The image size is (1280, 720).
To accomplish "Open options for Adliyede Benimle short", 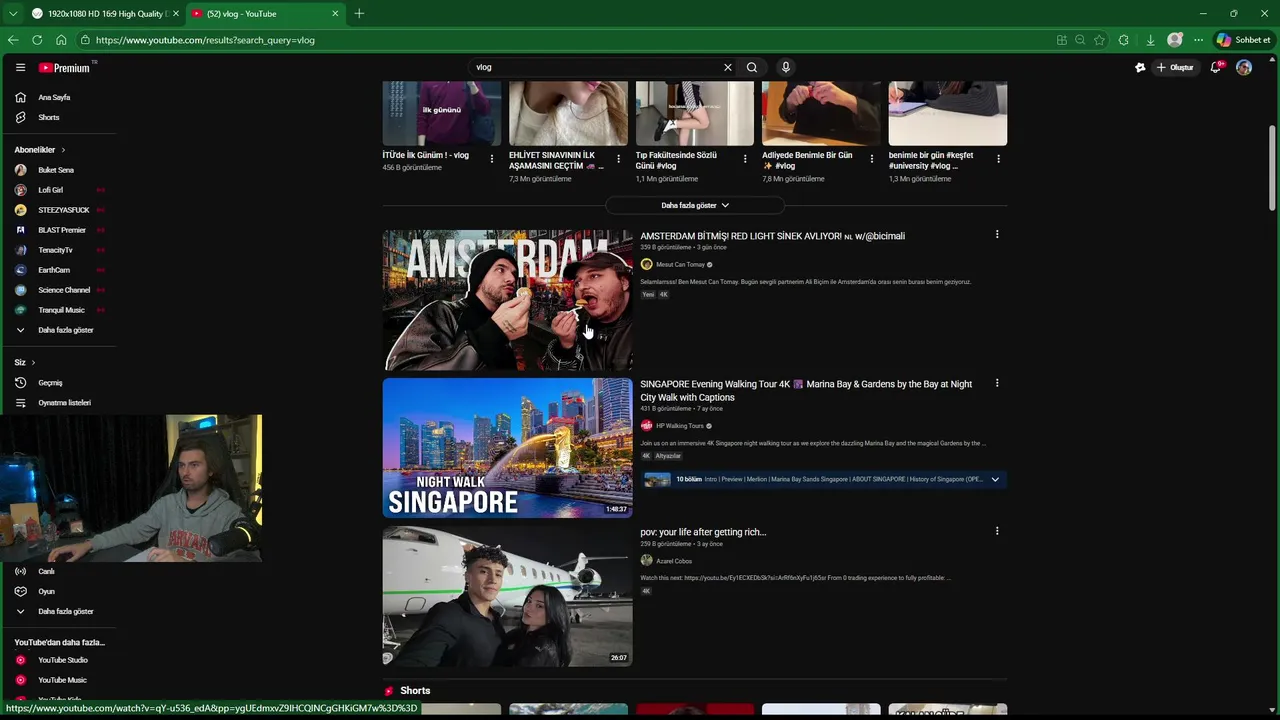I will (871, 158).
